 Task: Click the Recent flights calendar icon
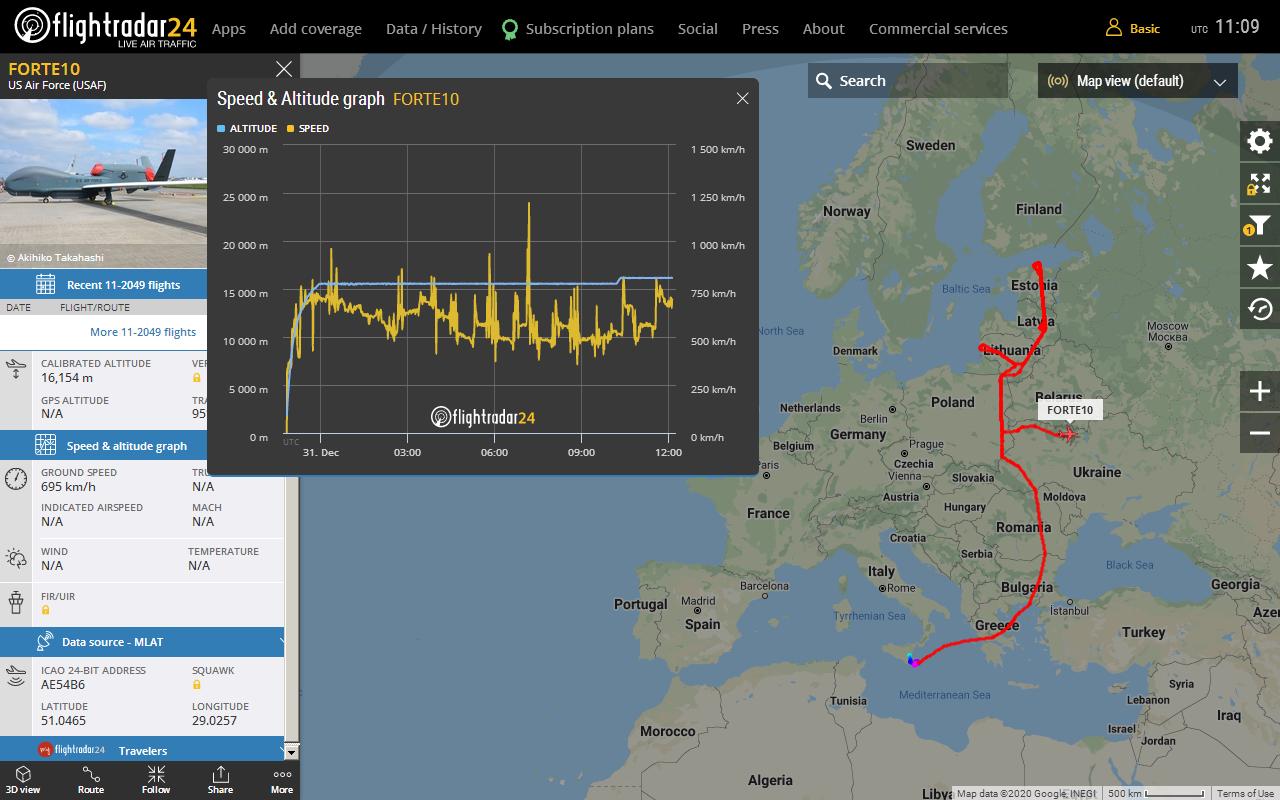[45, 284]
